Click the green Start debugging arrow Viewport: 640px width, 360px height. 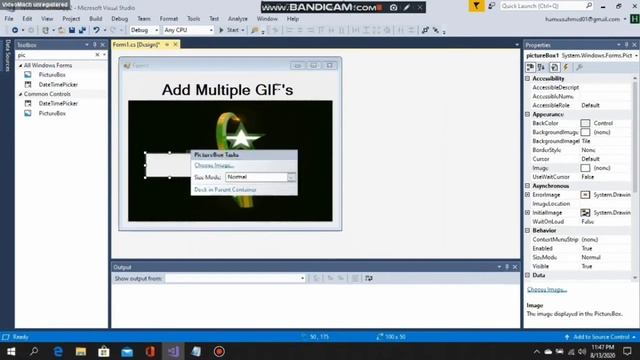[x=221, y=30]
